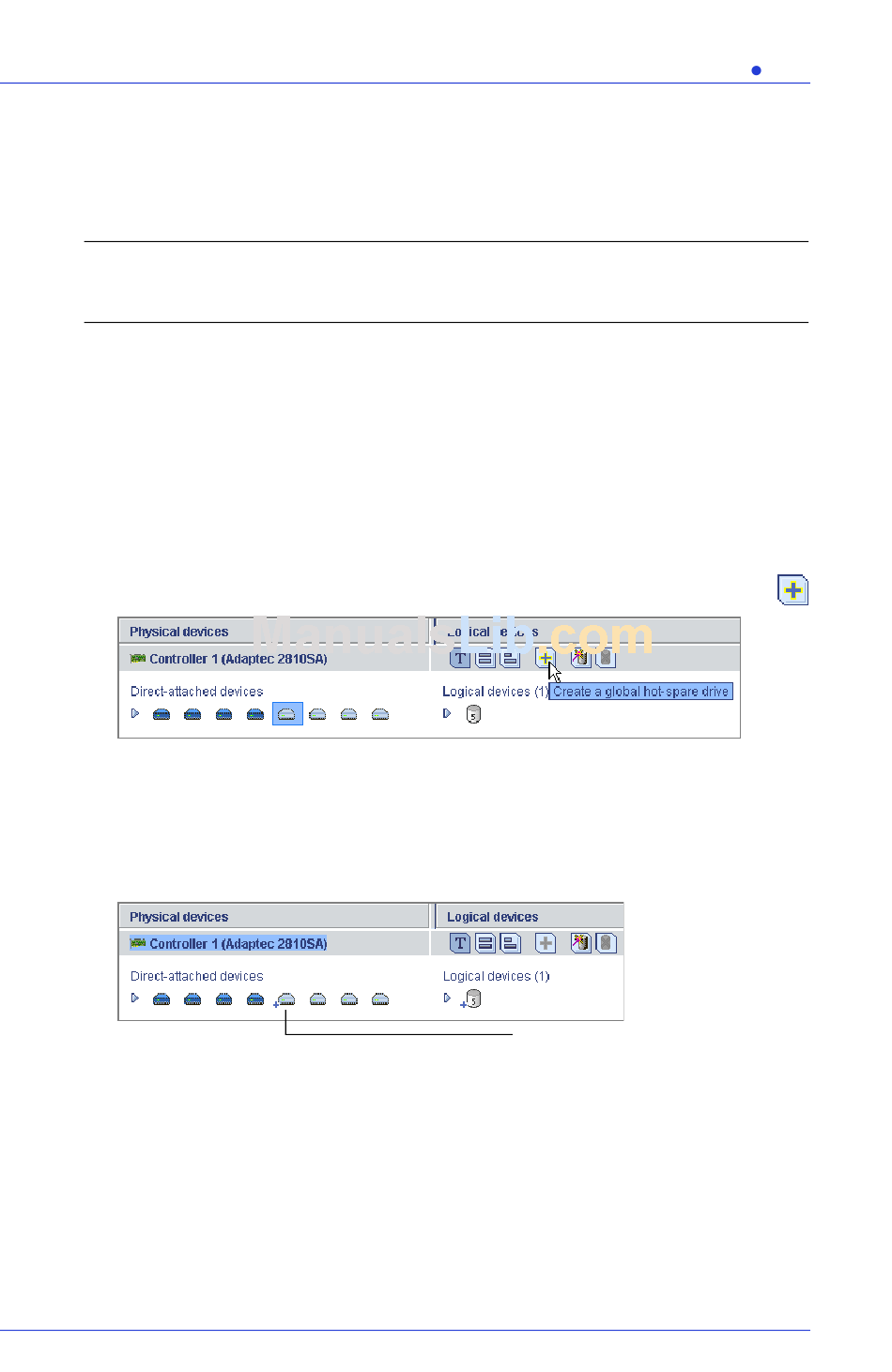This screenshot has height=1372, width=892.
Task: Click the blue dot in the page header
Action: click(756, 70)
